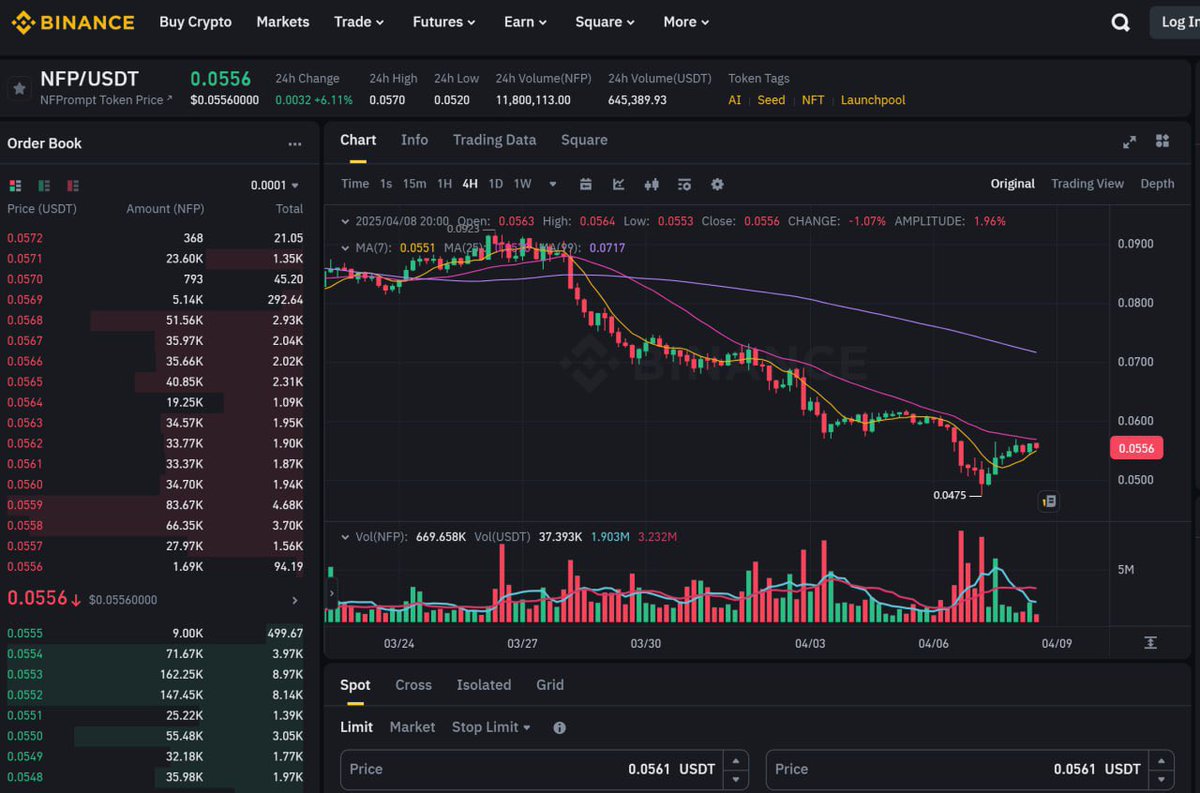Select the Spot trading tab
Viewport: 1200px width, 793px height.
tap(355, 685)
